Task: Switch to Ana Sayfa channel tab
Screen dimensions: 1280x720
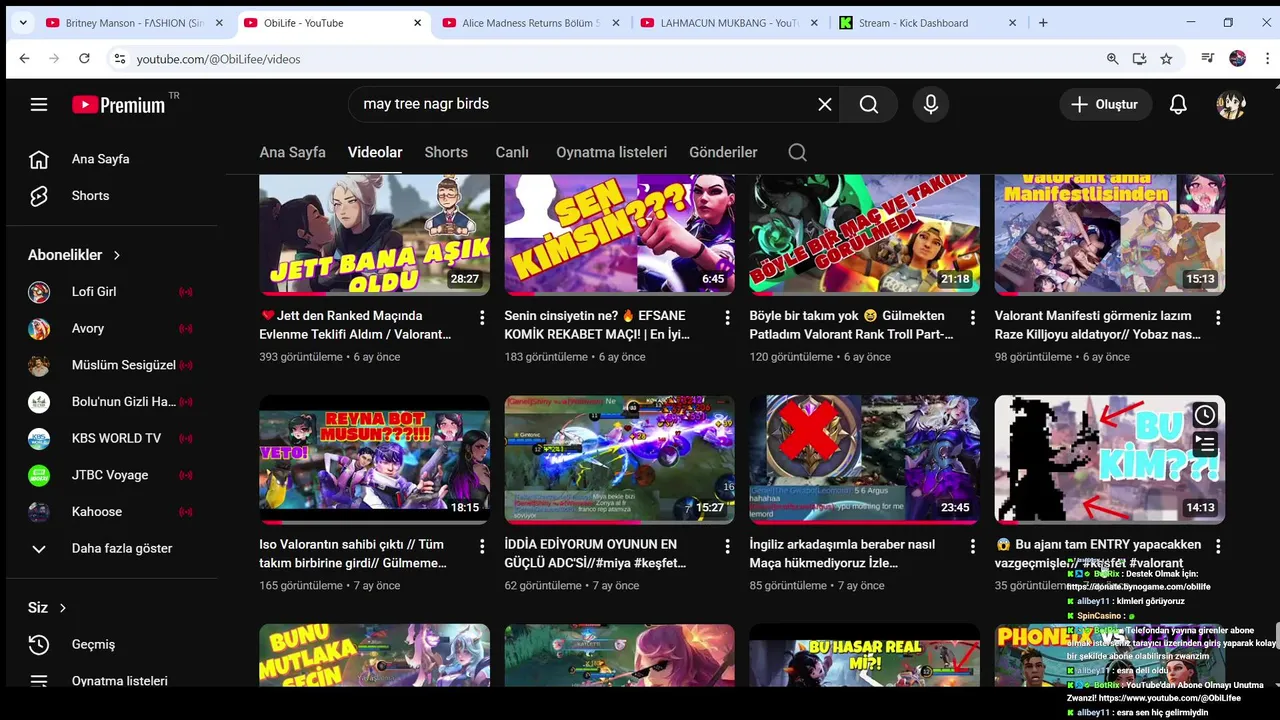Action: [292, 152]
